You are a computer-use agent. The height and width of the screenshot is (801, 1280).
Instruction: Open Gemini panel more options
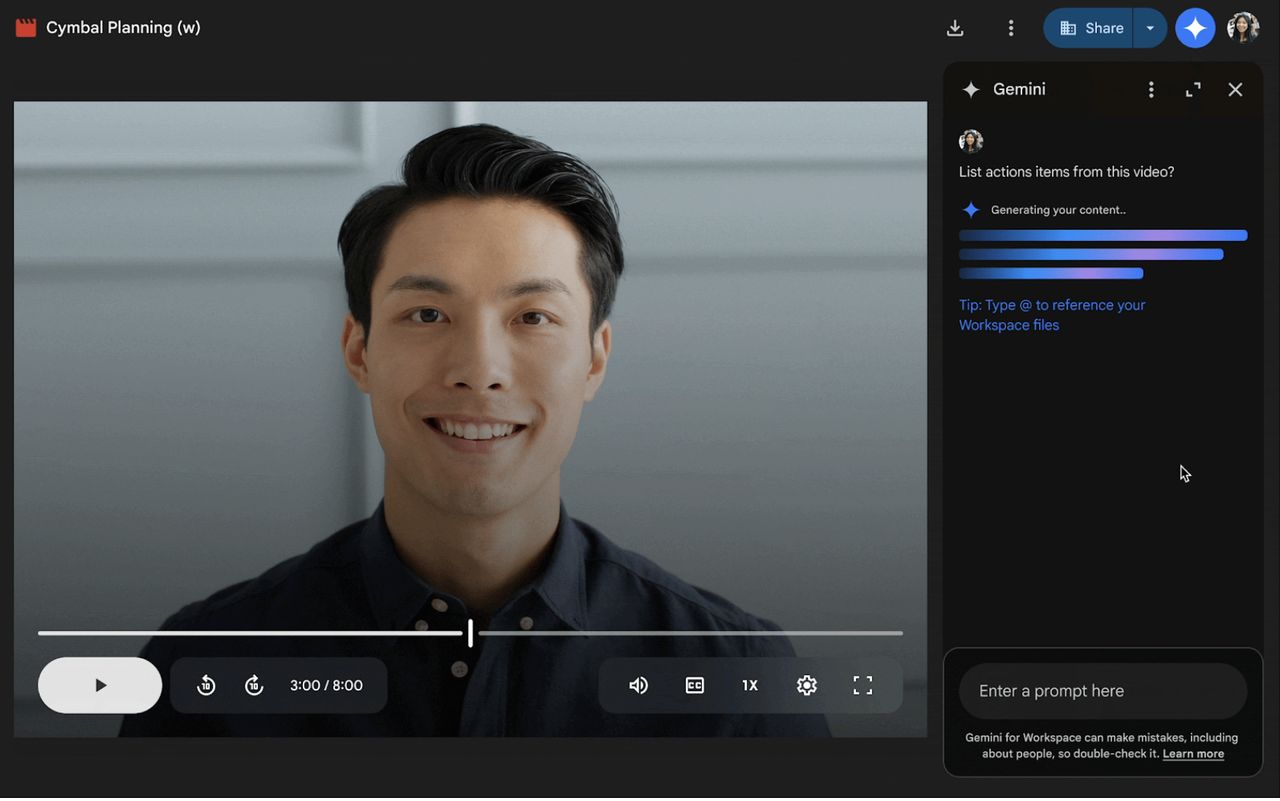pos(1151,90)
